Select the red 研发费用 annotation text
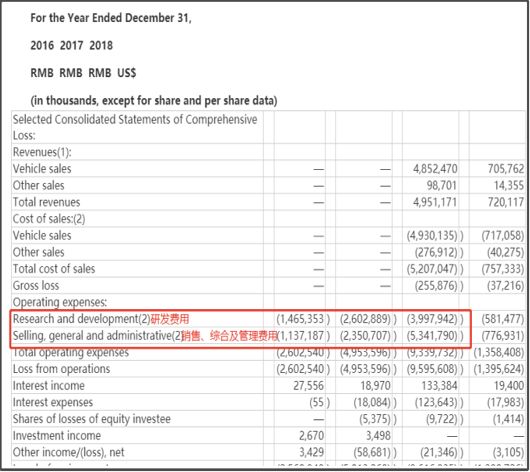The image size is (530, 472). [170, 319]
